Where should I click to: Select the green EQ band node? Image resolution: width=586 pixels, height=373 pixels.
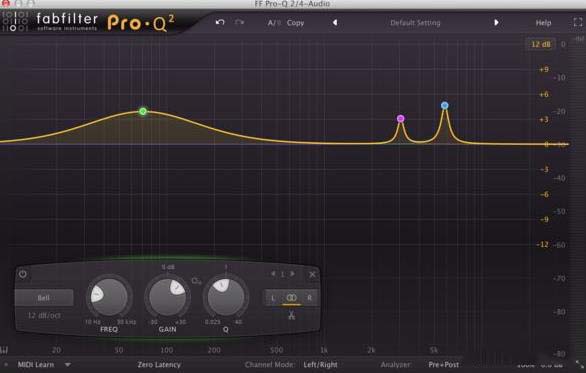tap(143, 111)
